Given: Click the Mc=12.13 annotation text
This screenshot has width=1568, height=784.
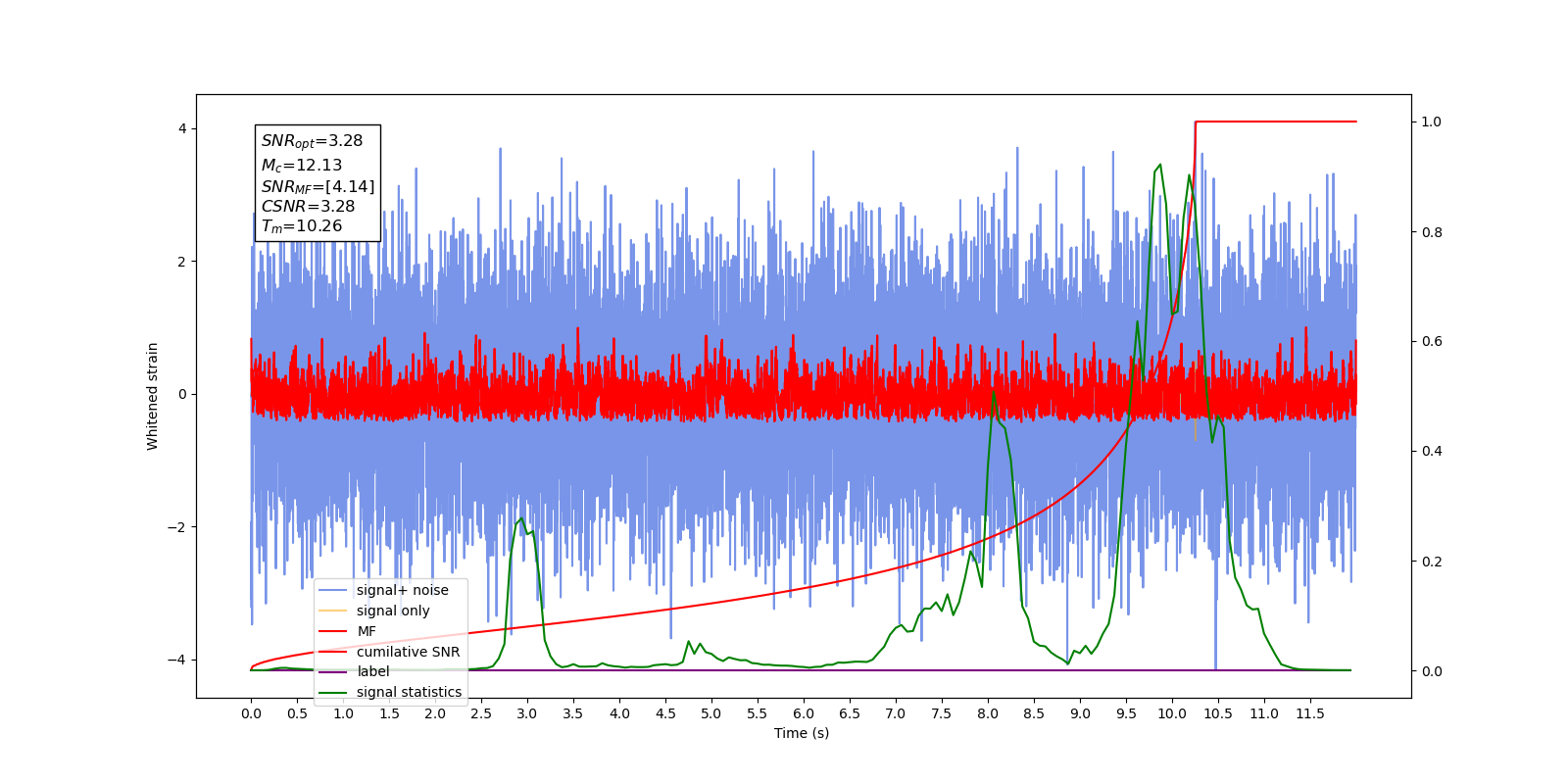Looking at the screenshot, I should pos(301,166).
